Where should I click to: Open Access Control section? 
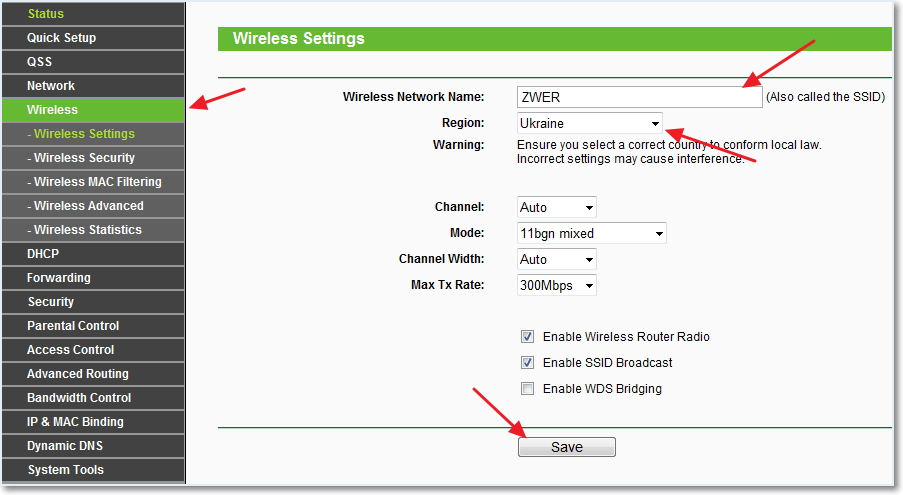(93, 349)
